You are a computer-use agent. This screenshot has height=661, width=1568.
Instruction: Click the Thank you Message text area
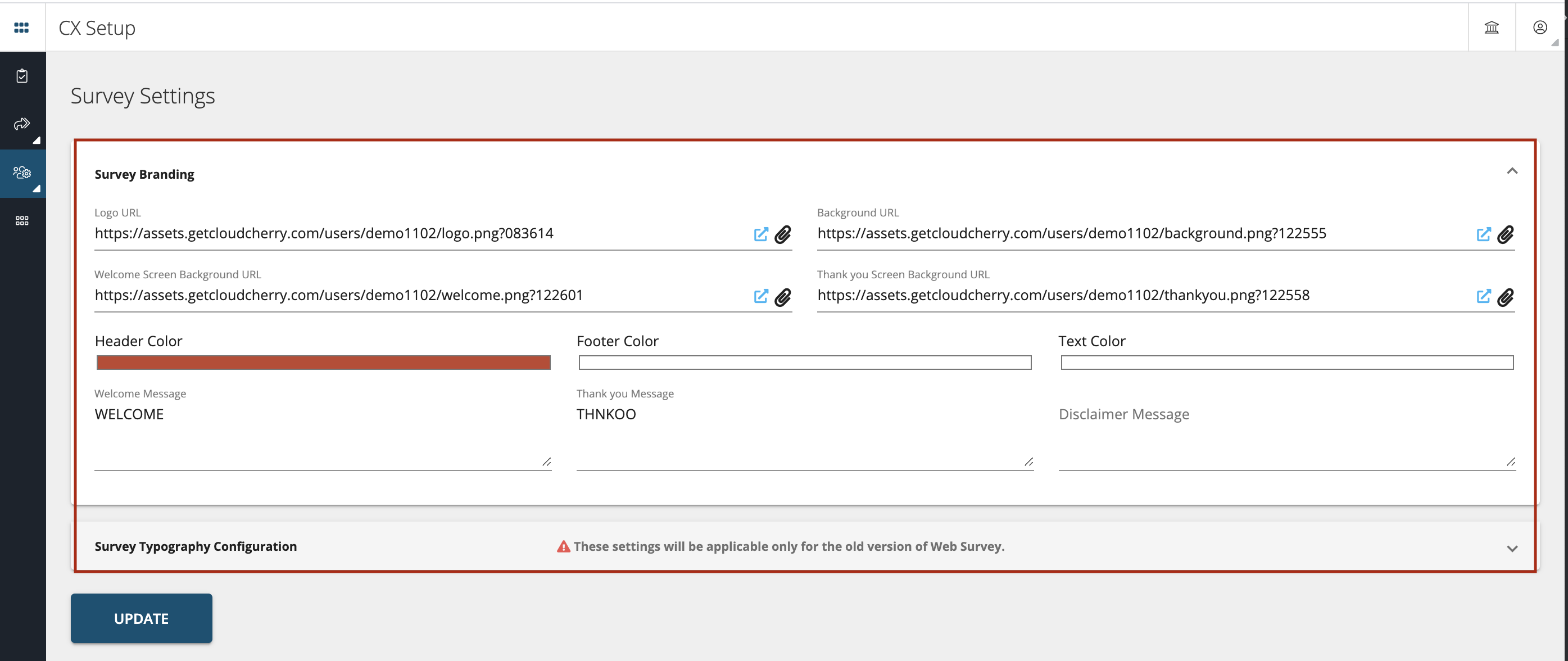[805, 436]
